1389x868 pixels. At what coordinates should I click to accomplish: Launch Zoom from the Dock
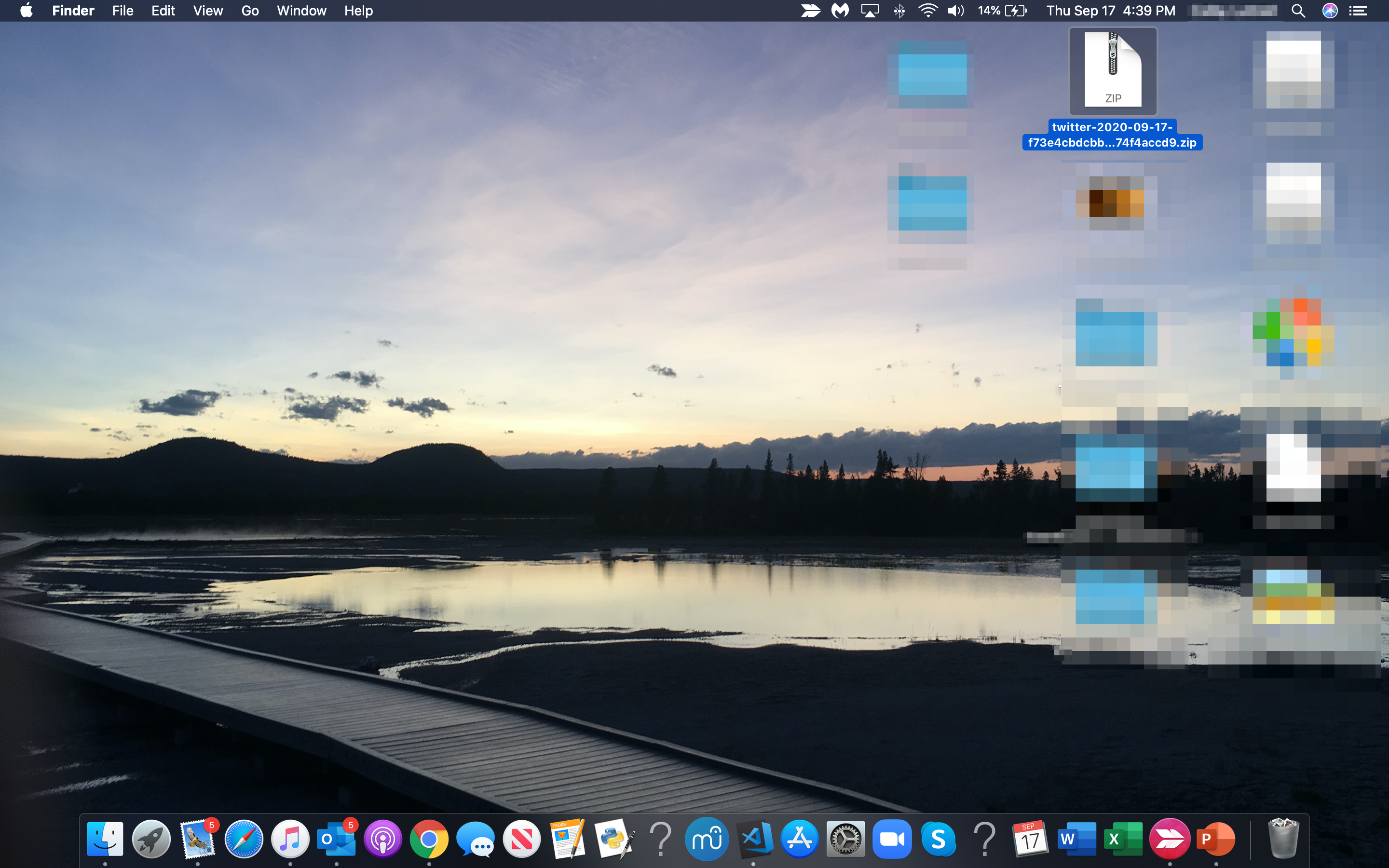tap(893, 839)
